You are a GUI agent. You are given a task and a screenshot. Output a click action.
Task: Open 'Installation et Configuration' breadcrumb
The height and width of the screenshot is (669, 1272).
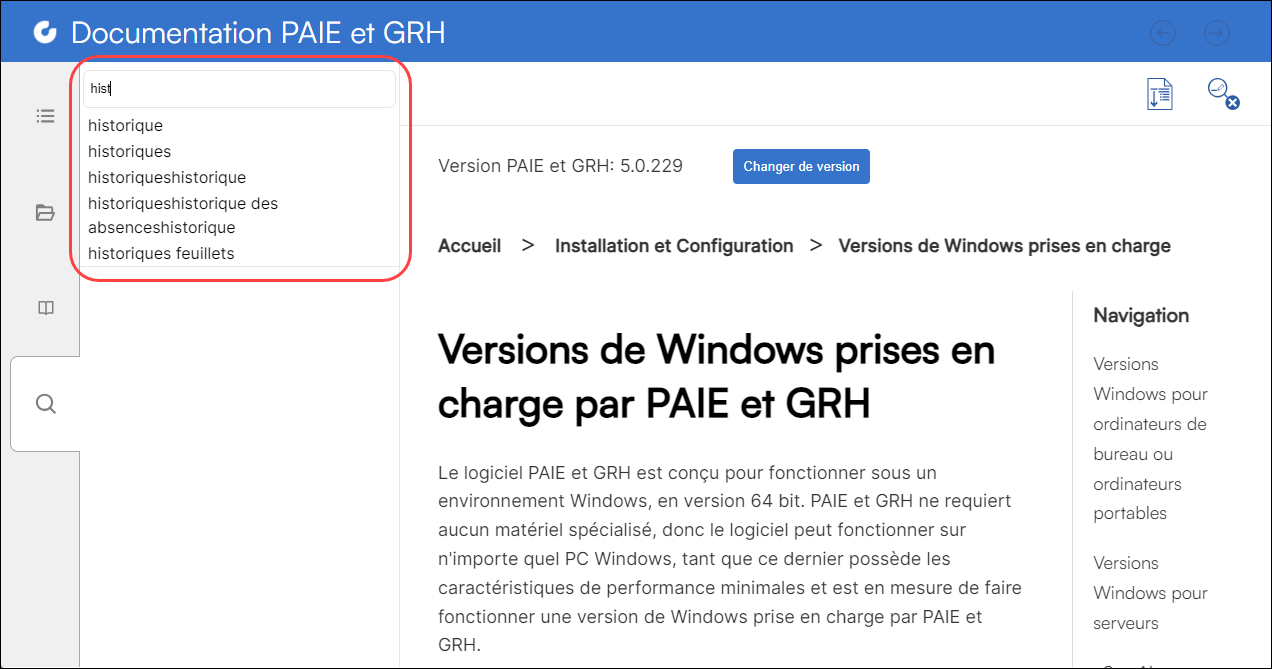click(674, 246)
